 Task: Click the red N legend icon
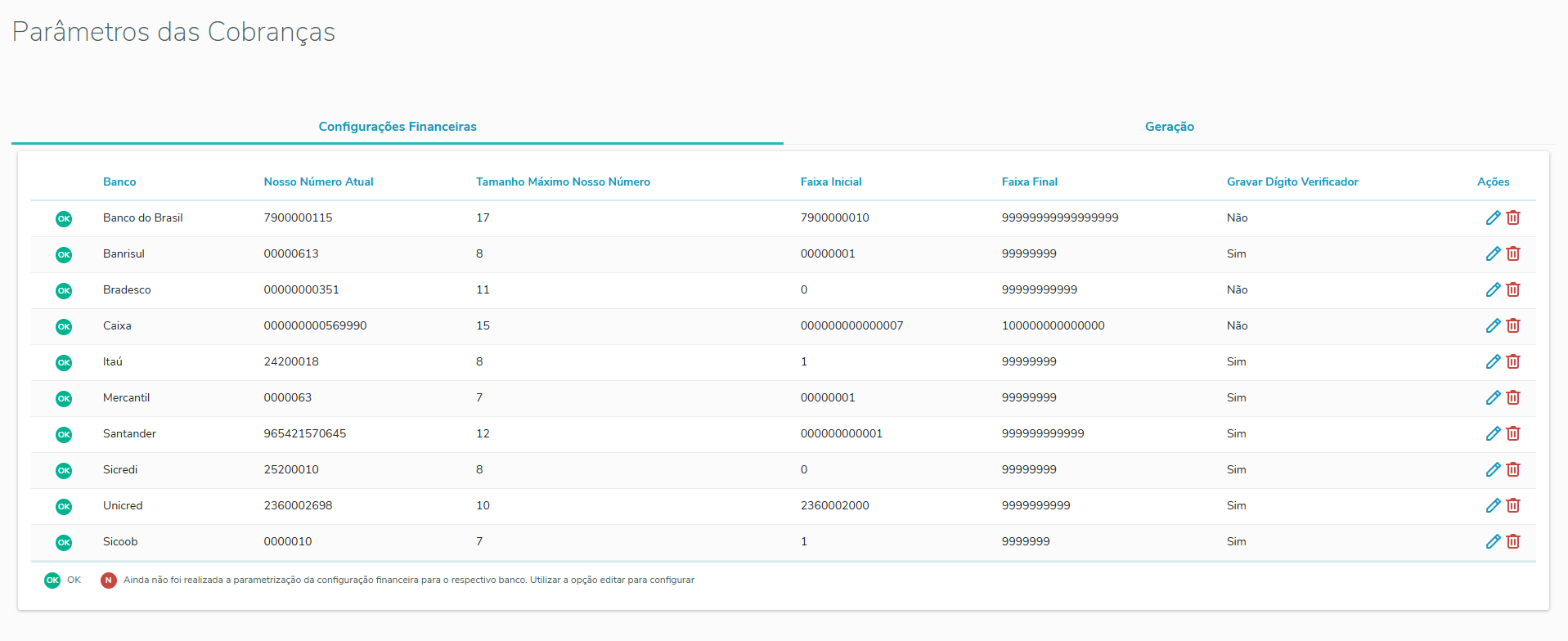coord(108,580)
